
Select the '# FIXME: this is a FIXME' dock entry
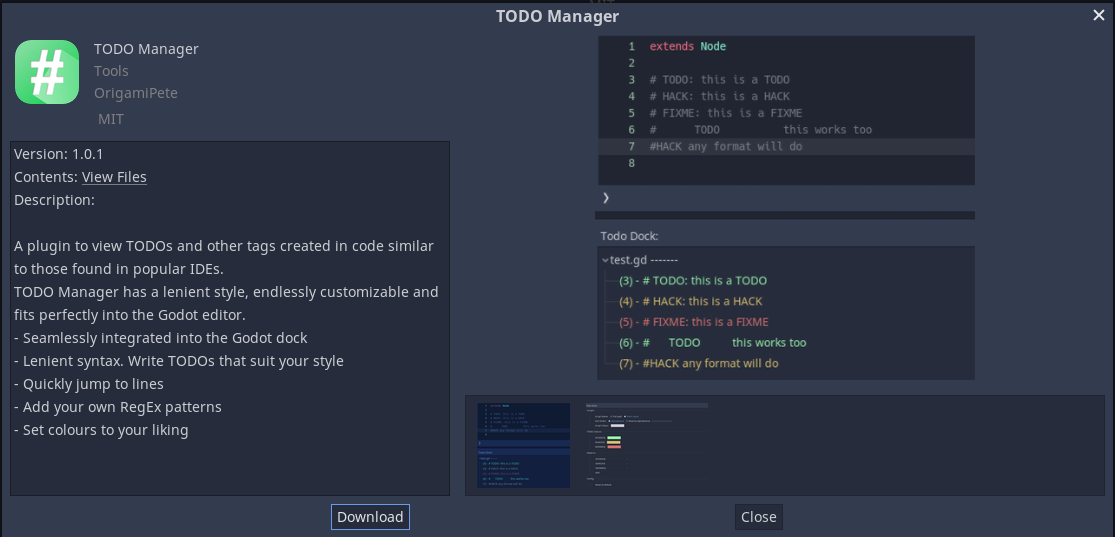pos(693,322)
